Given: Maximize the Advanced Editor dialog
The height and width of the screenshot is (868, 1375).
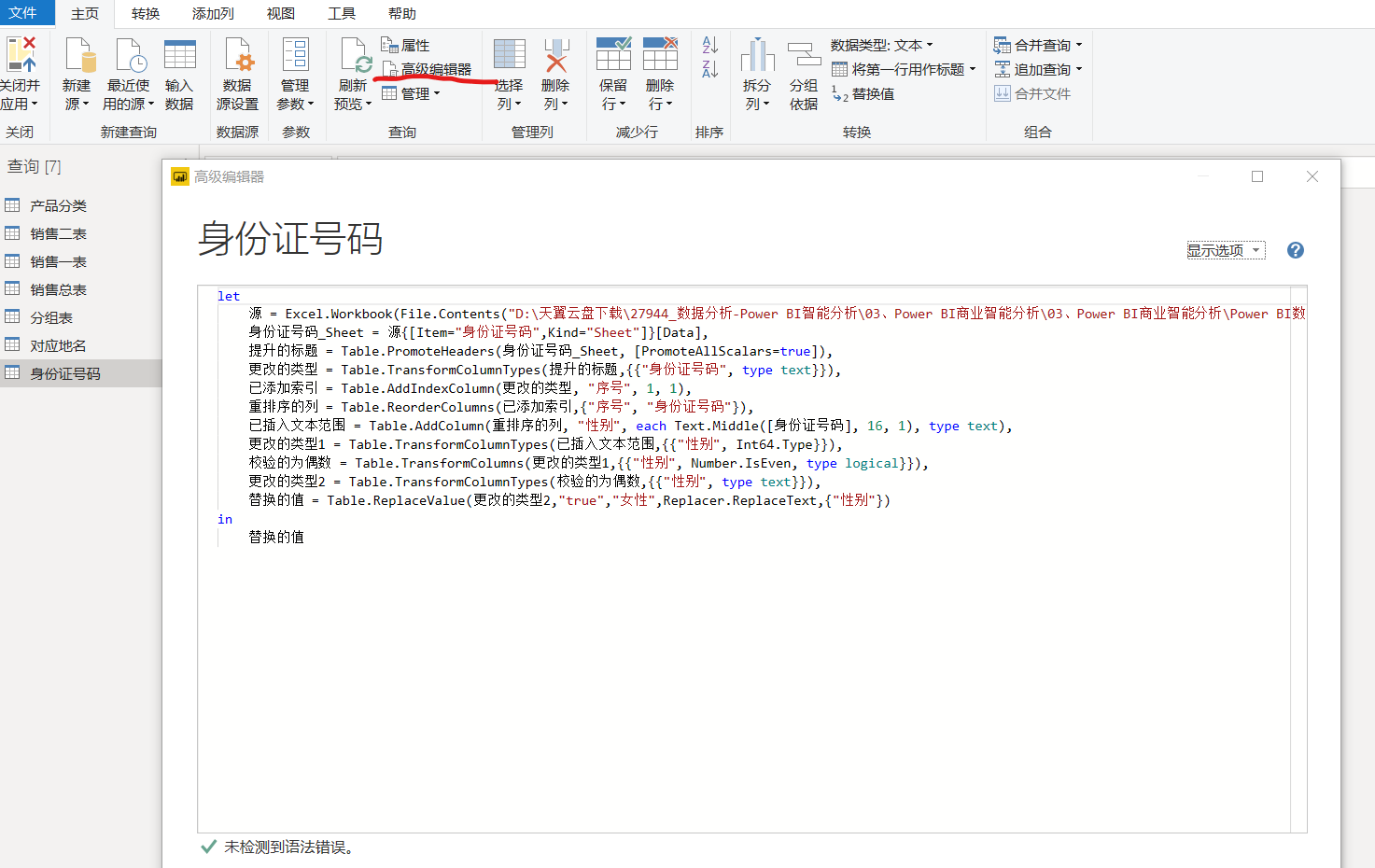Looking at the screenshot, I should (x=1257, y=176).
